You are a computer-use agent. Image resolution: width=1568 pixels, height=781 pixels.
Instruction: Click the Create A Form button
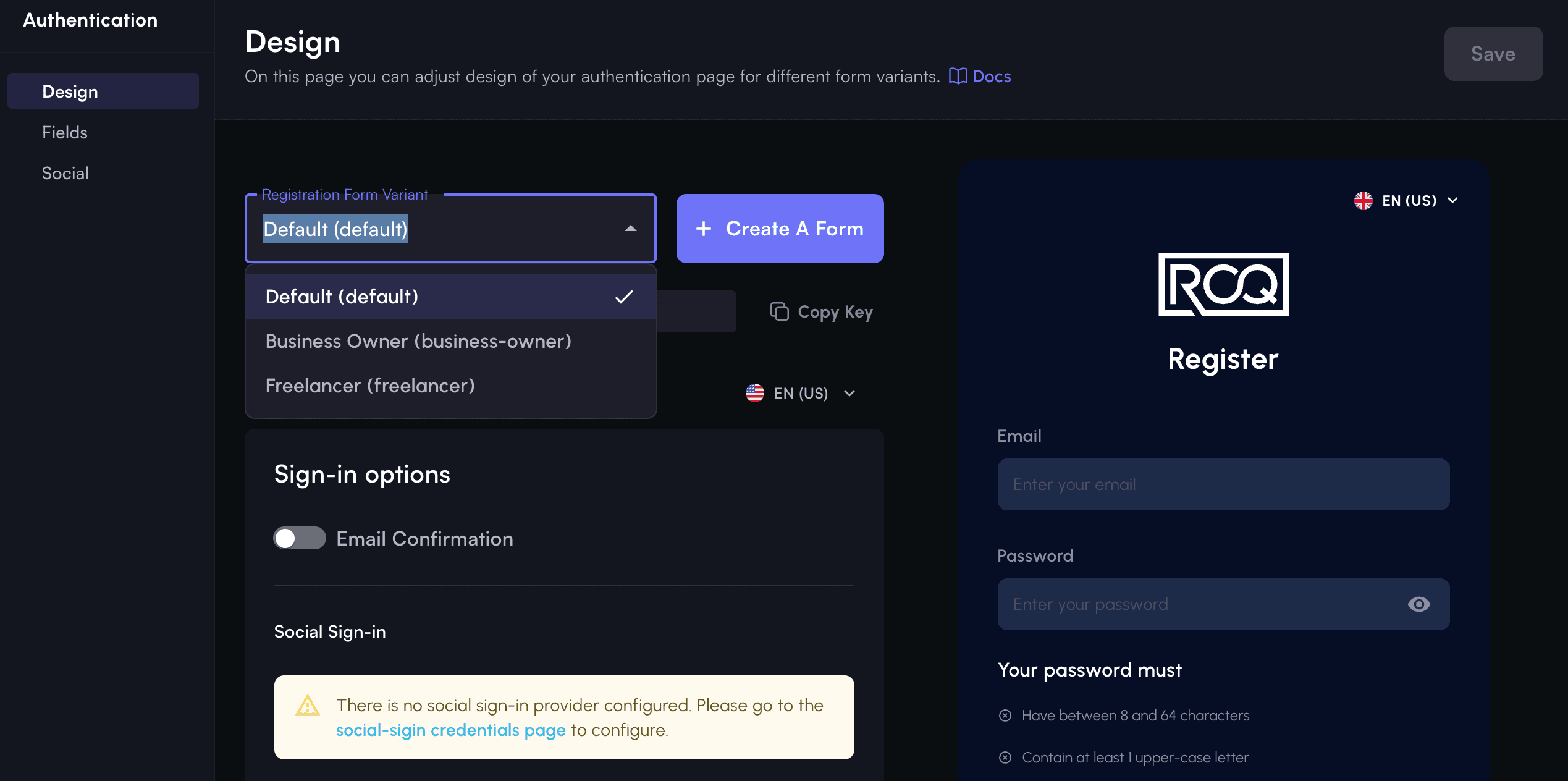pyautogui.click(x=780, y=228)
